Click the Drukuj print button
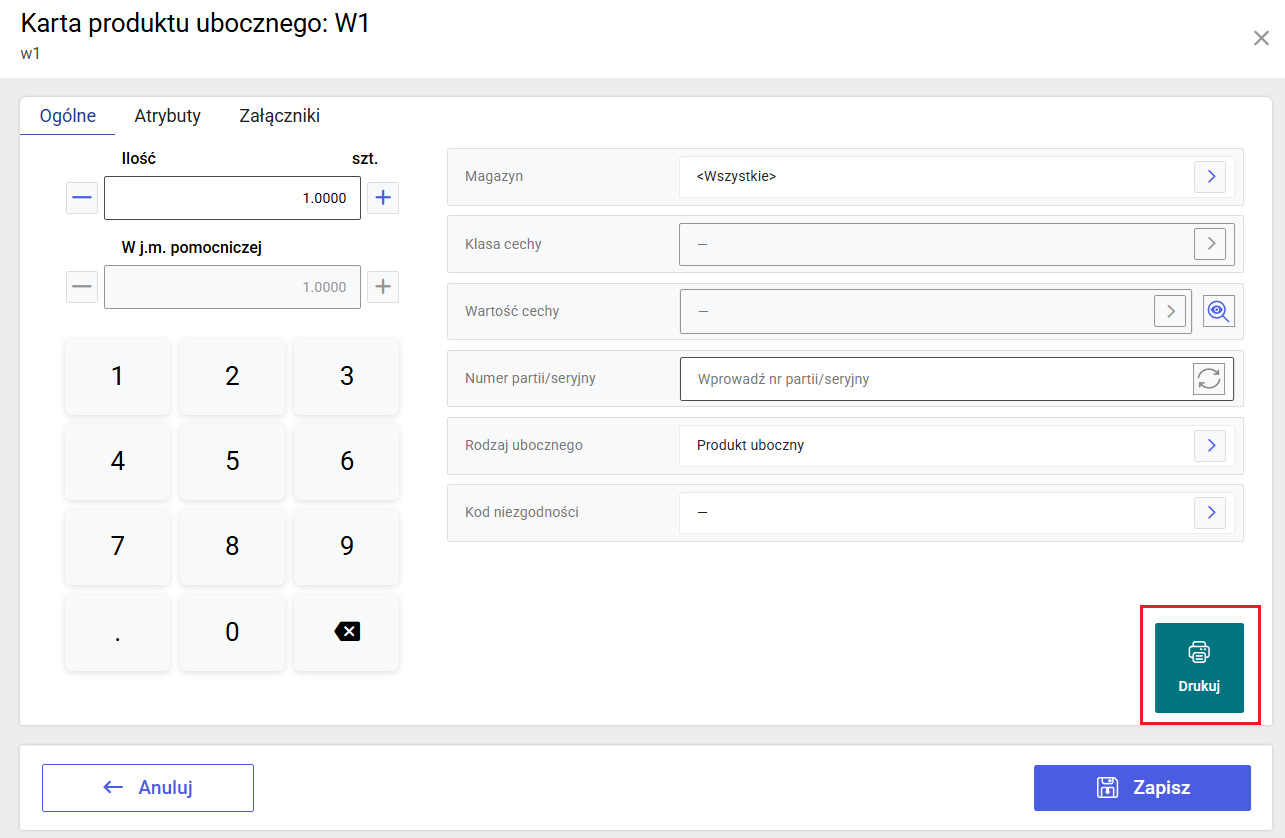The height and width of the screenshot is (838, 1285). 1199,668
